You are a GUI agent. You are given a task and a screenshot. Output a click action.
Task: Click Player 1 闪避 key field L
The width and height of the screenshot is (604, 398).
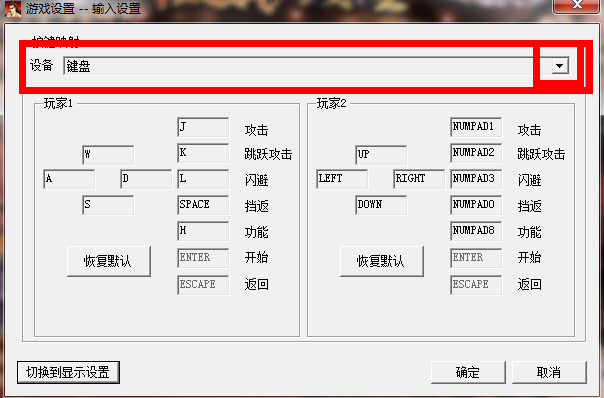click(203, 179)
